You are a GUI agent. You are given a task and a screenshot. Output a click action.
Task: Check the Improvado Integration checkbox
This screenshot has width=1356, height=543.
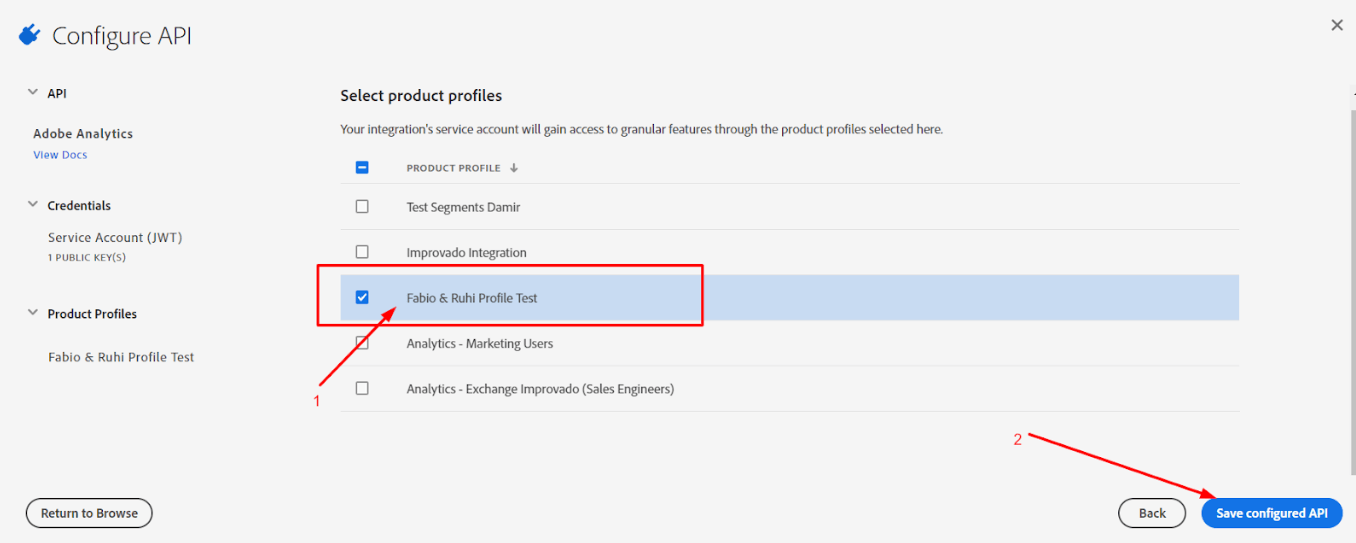pyautogui.click(x=362, y=252)
